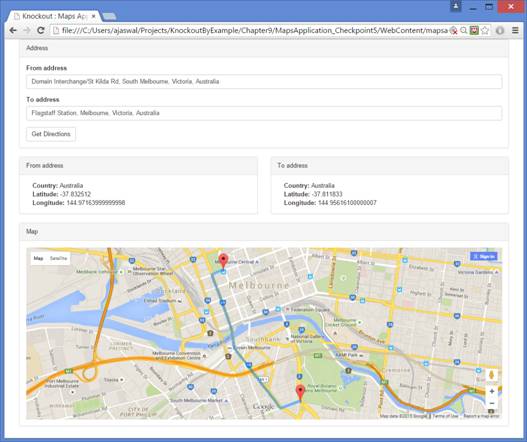
Task: Click the To address input field
Action: pos(264,113)
